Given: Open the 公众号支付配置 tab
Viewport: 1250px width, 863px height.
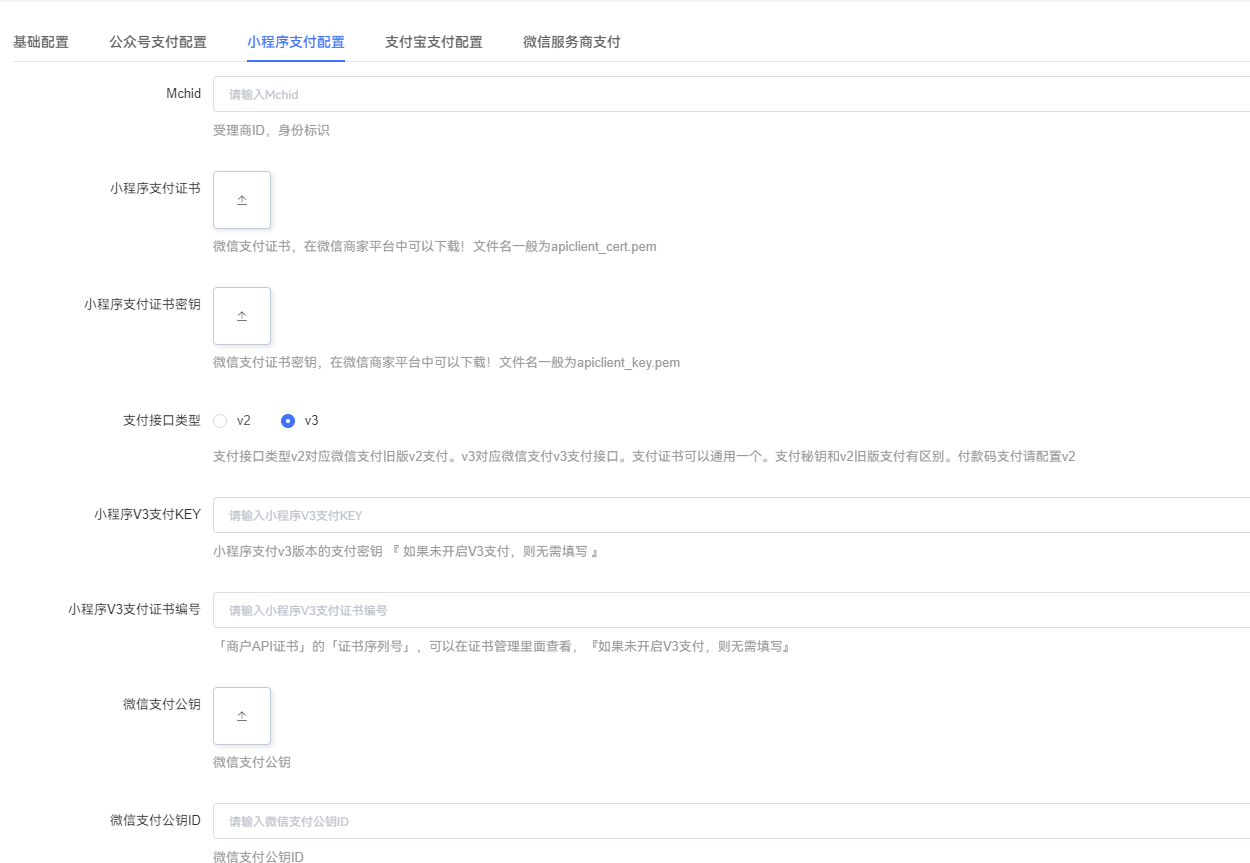Looking at the screenshot, I should (x=158, y=42).
